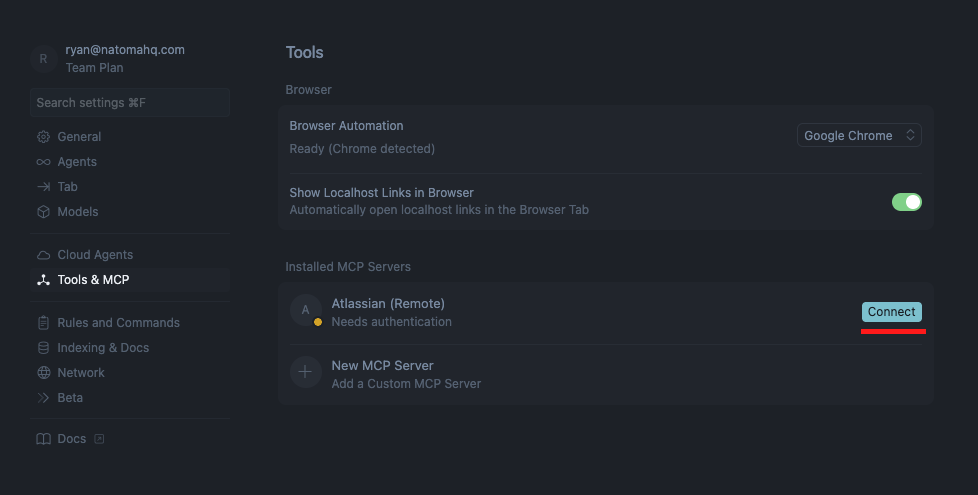
Task: Click the Atlassian (Remote) server avatar
Action: (x=305, y=310)
